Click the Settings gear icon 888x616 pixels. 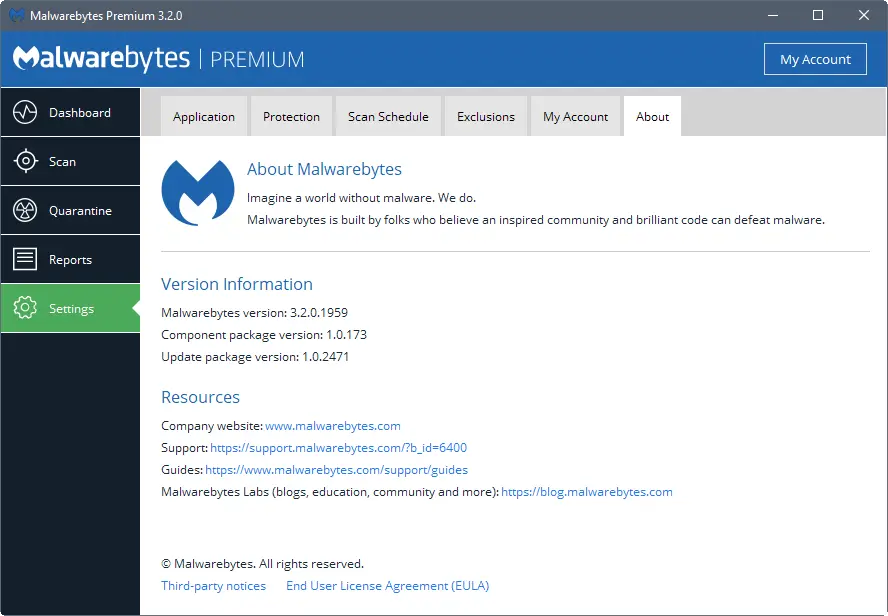click(x=25, y=309)
